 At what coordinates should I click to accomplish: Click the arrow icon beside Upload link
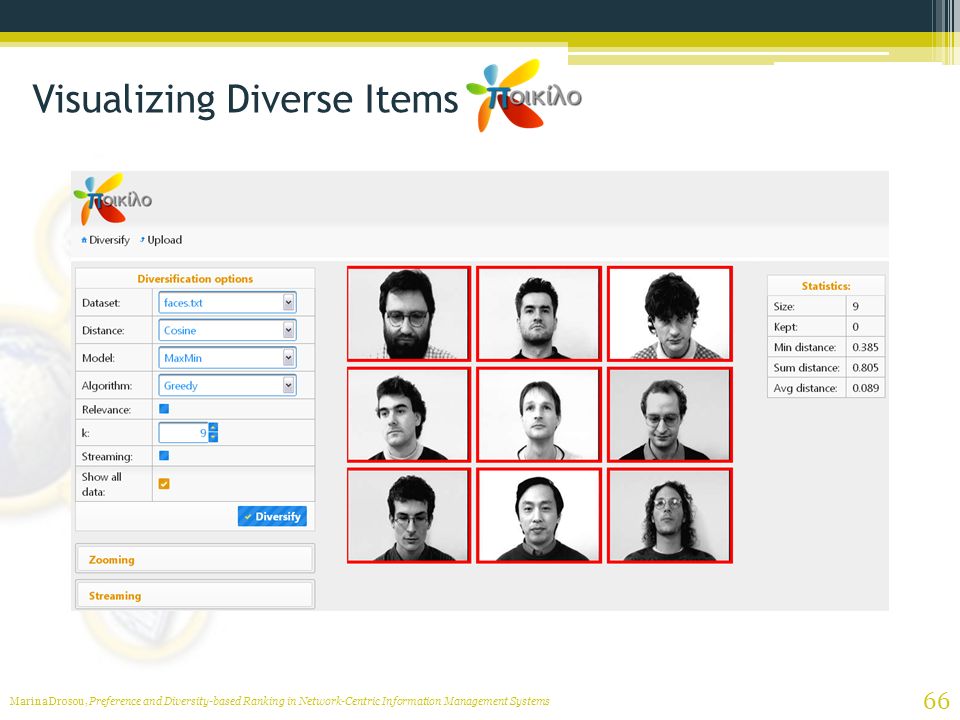(x=142, y=240)
